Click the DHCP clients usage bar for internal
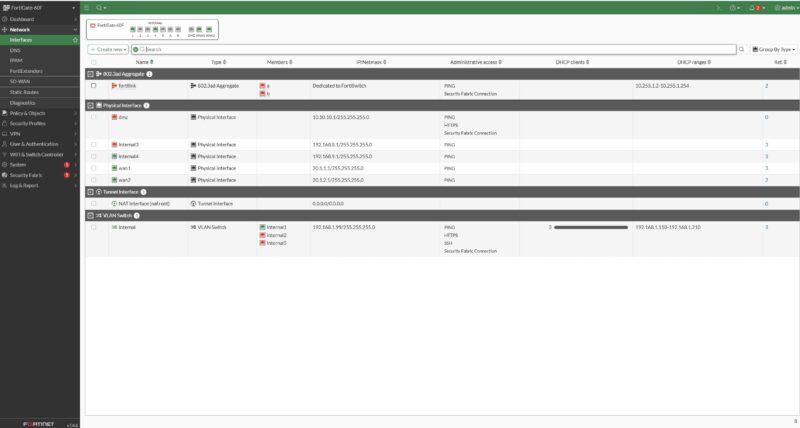Image resolution: width=800 pixels, height=428 pixels. (x=591, y=228)
